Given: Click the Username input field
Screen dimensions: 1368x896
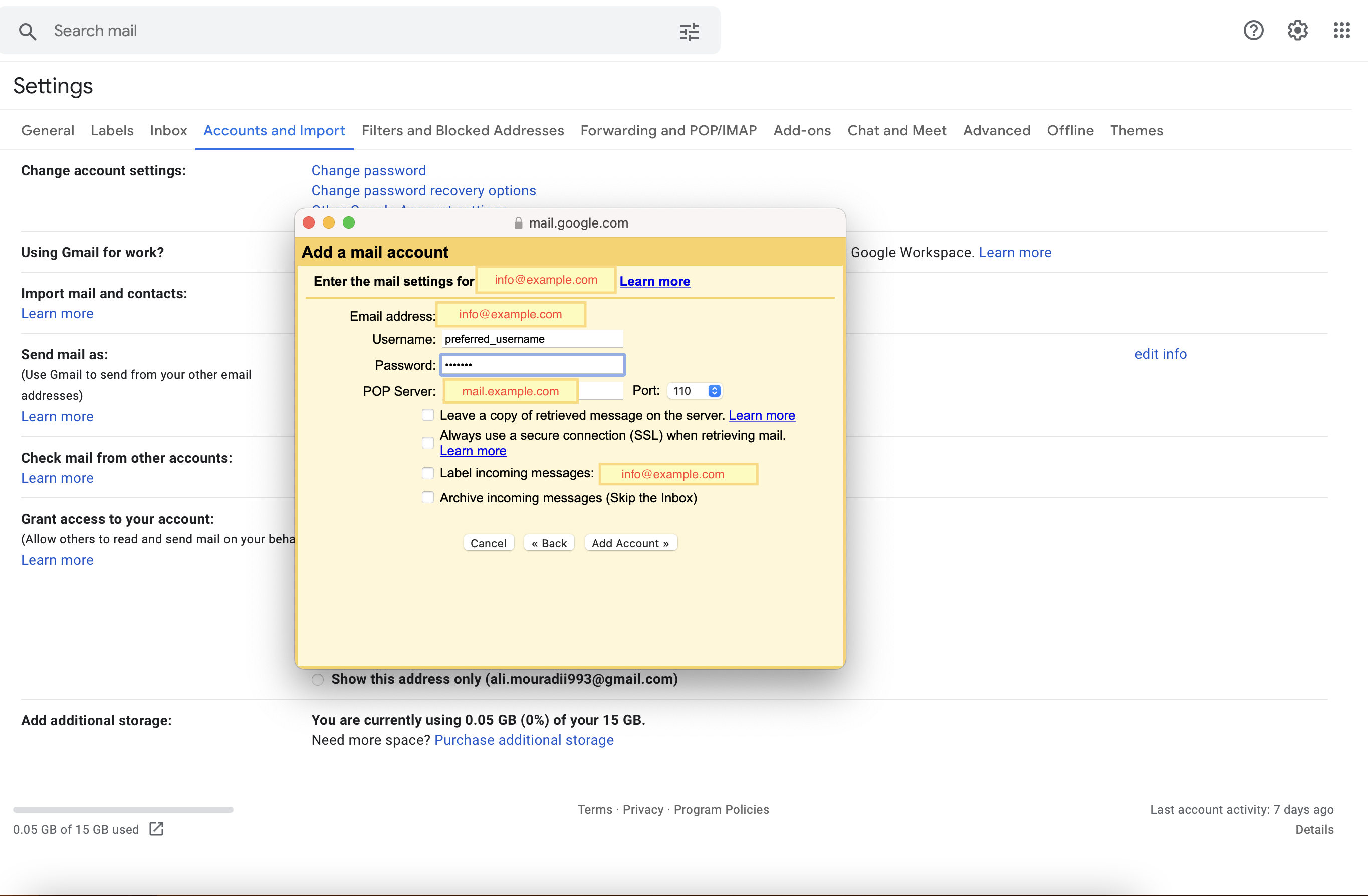Looking at the screenshot, I should pyautogui.click(x=532, y=339).
